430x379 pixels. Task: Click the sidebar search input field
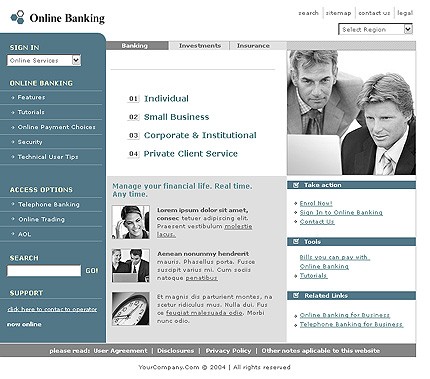pyautogui.click(x=44, y=270)
